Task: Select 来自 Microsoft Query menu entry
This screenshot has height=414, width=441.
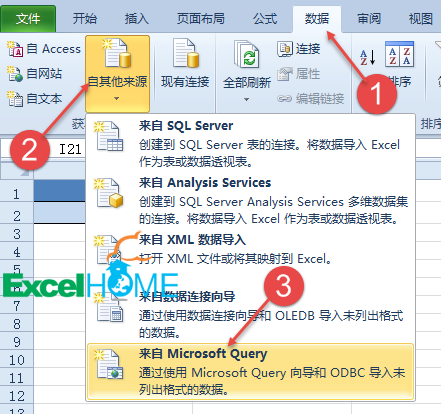Action: (250, 372)
